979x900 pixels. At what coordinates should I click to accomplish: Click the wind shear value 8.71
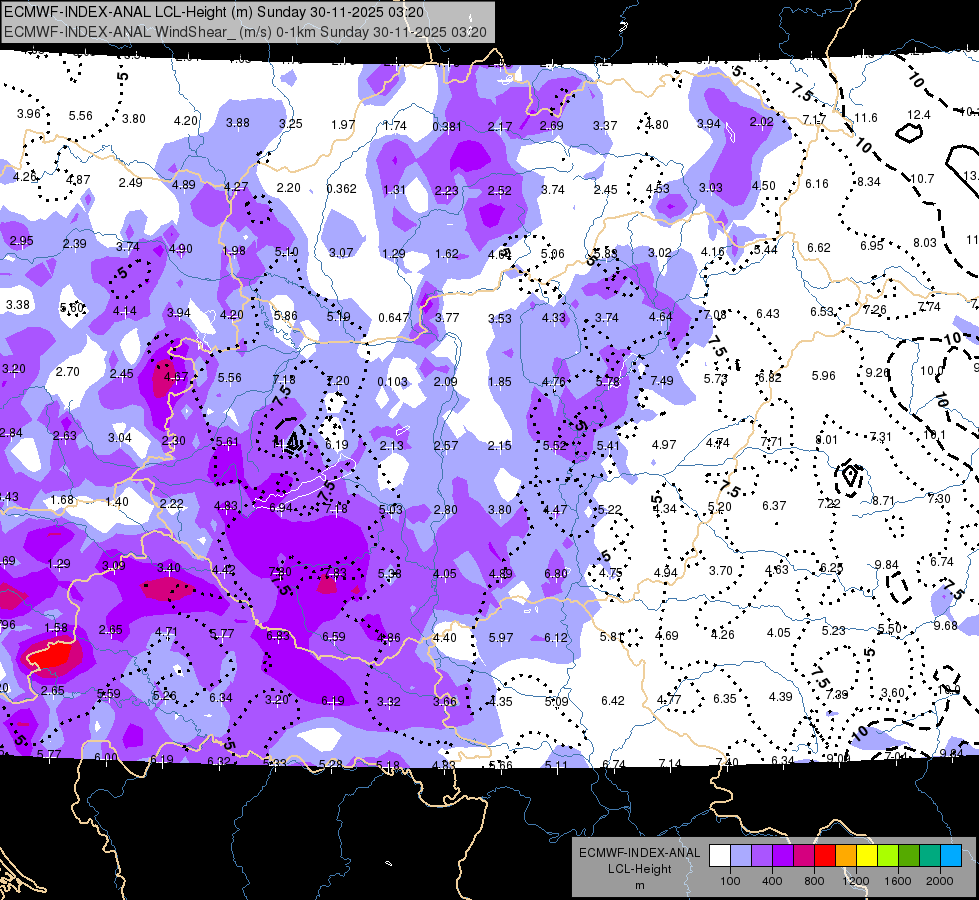tap(883, 501)
